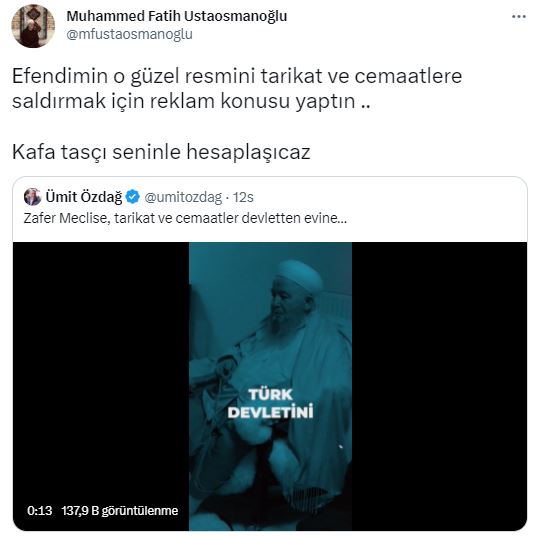
Task: Play the embedded video thumbnail
Action: coord(270,386)
